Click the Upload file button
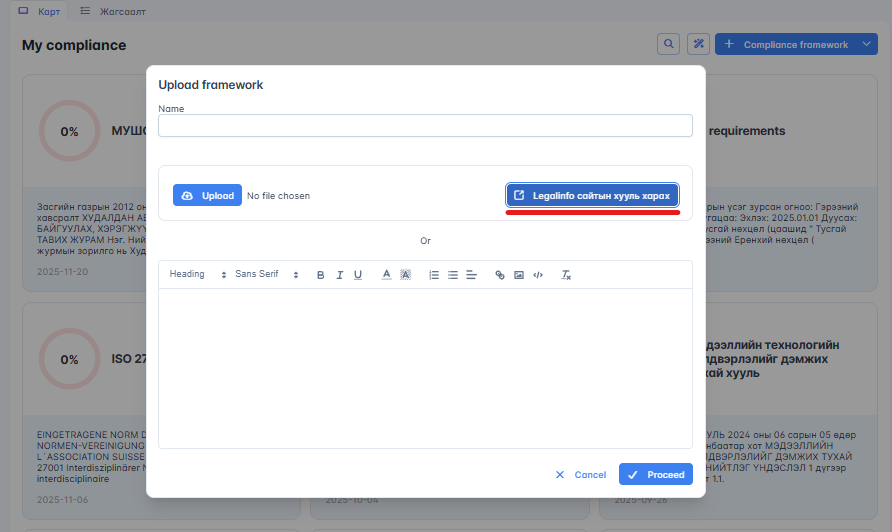 [x=207, y=195]
